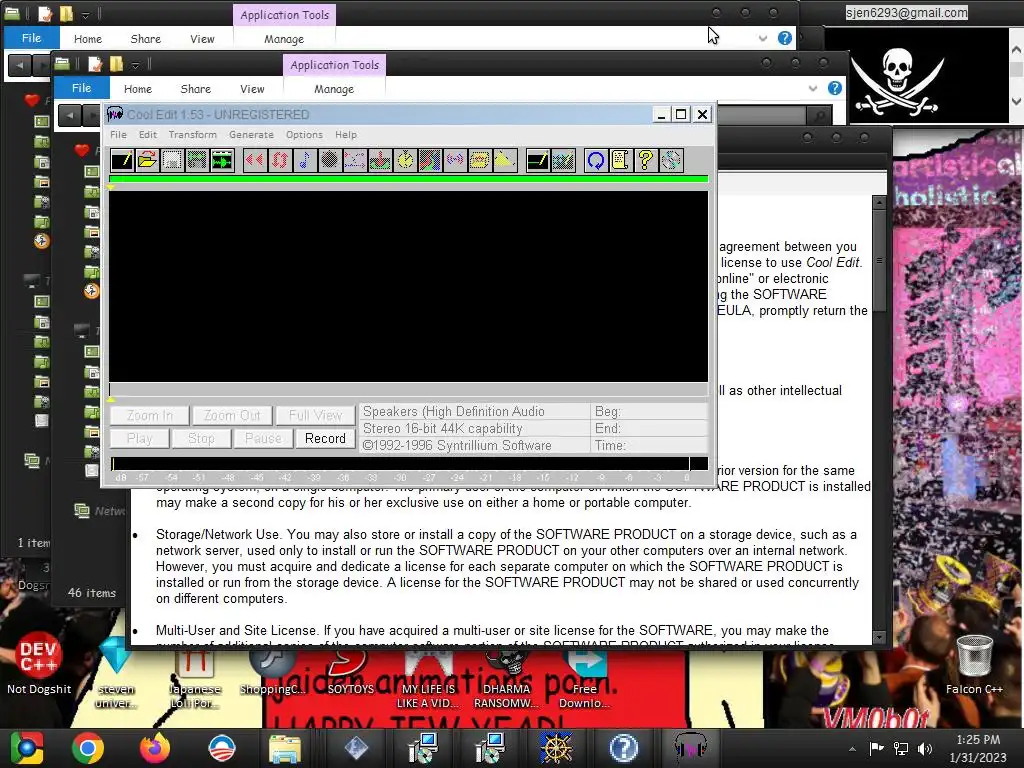
Task: Click the Stop button in Cool Edit
Action: 201,438
